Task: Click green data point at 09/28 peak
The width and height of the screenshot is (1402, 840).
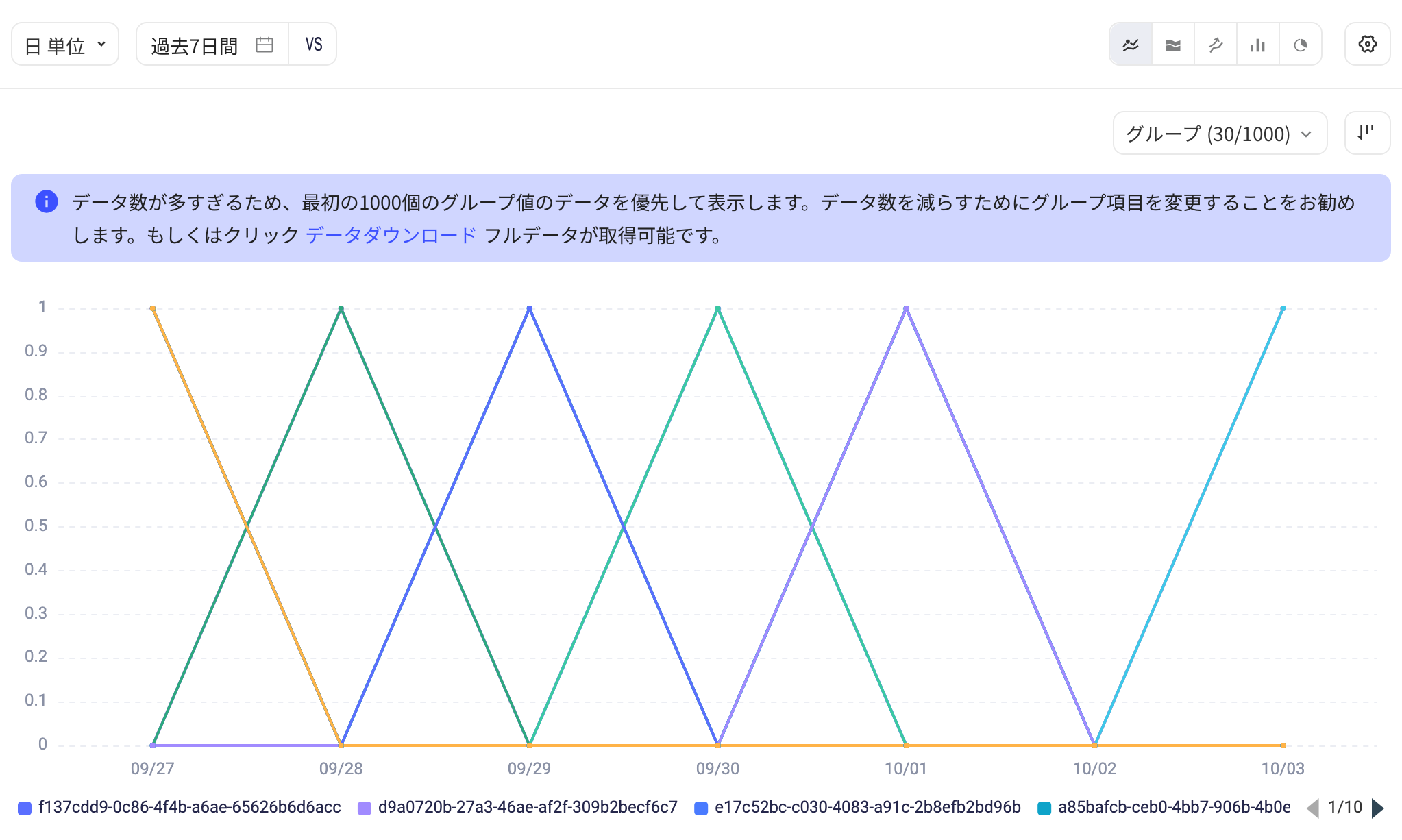Action: coord(341,308)
